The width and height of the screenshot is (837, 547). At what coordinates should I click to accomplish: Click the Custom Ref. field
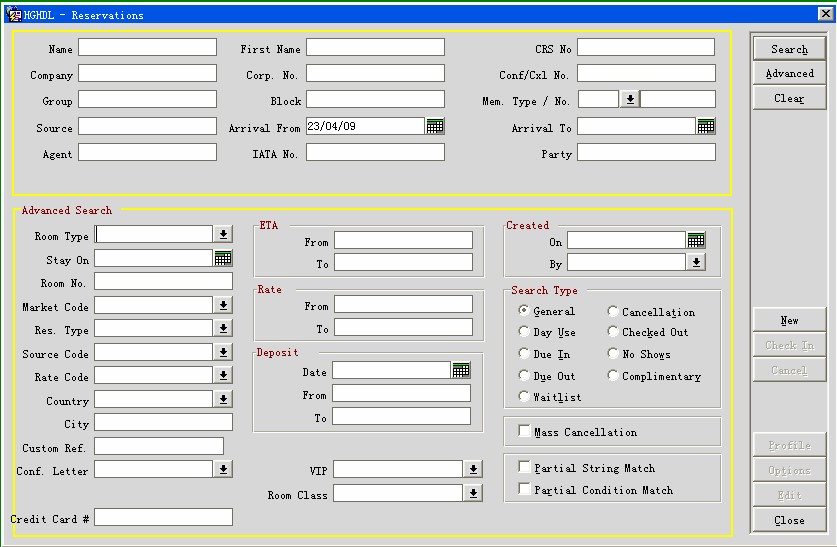[x=159, y=446]
